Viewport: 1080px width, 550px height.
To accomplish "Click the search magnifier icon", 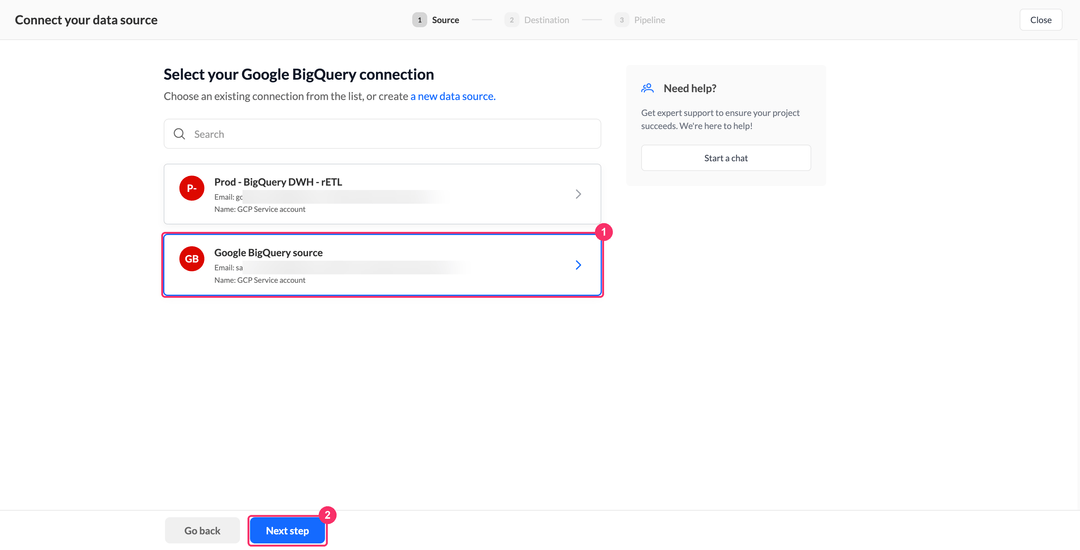I will pos(179,134).
